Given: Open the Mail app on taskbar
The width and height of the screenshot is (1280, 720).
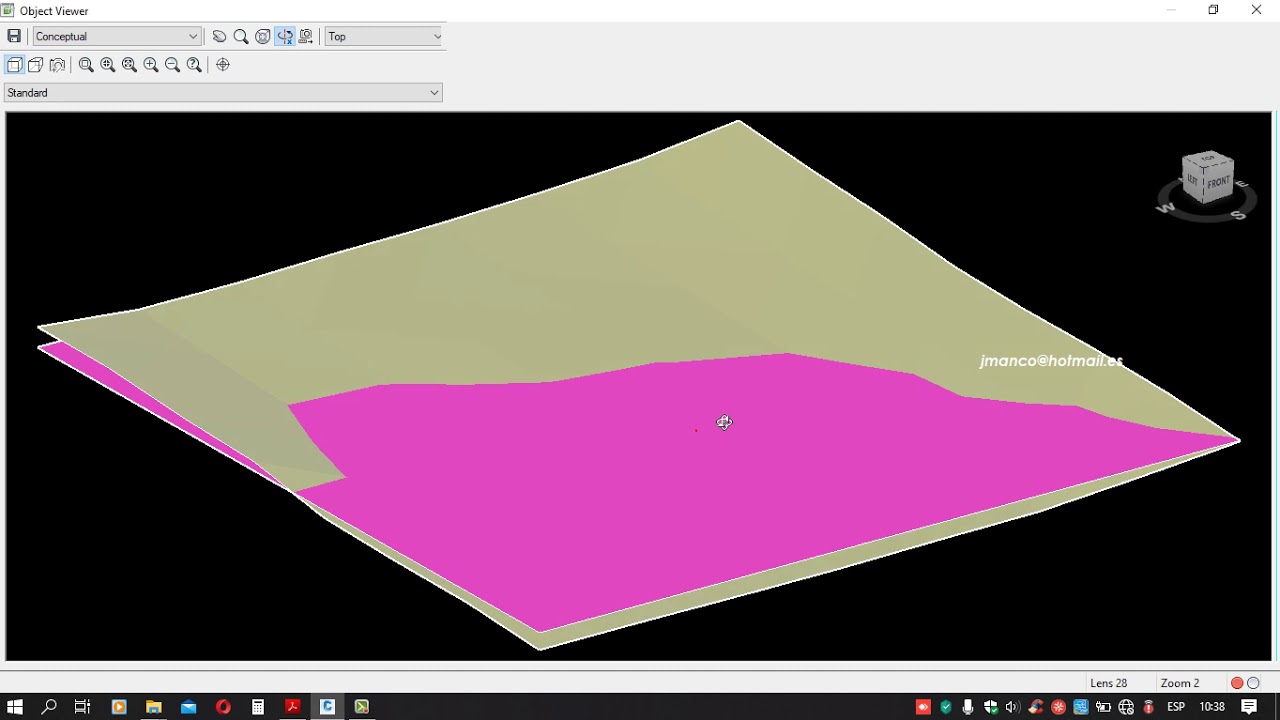Looking at the screenshot, I should pos(189,707).
